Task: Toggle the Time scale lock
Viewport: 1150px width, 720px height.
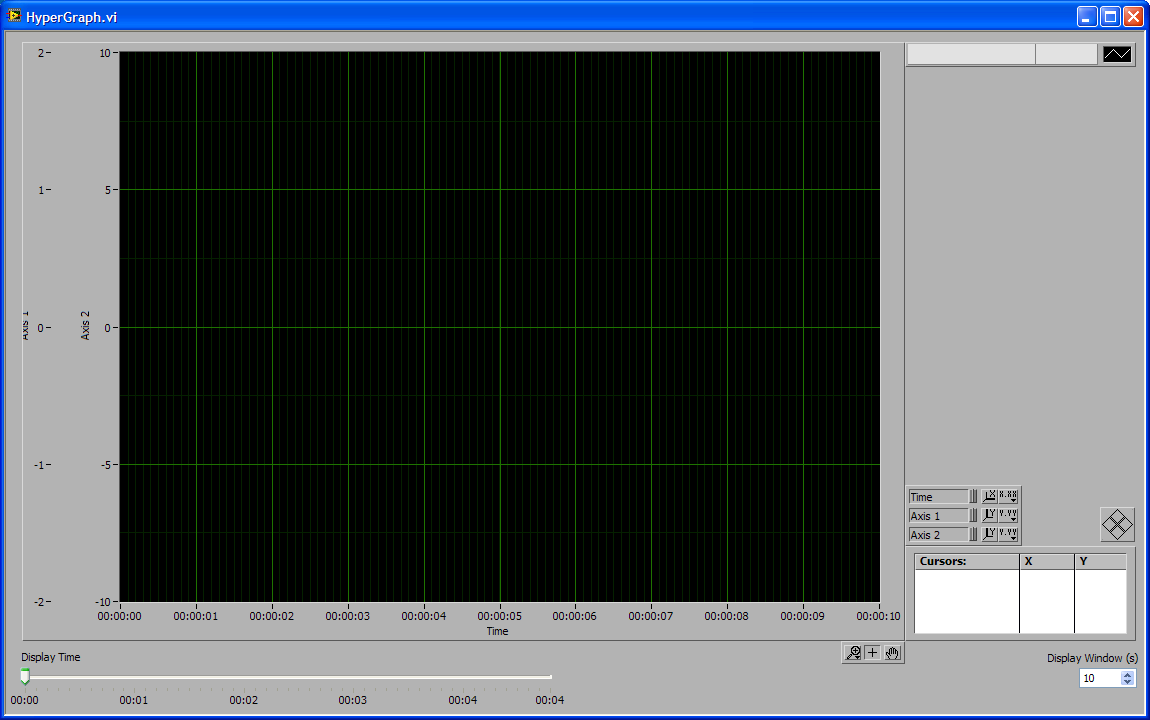Action: (x=974, y=496)
